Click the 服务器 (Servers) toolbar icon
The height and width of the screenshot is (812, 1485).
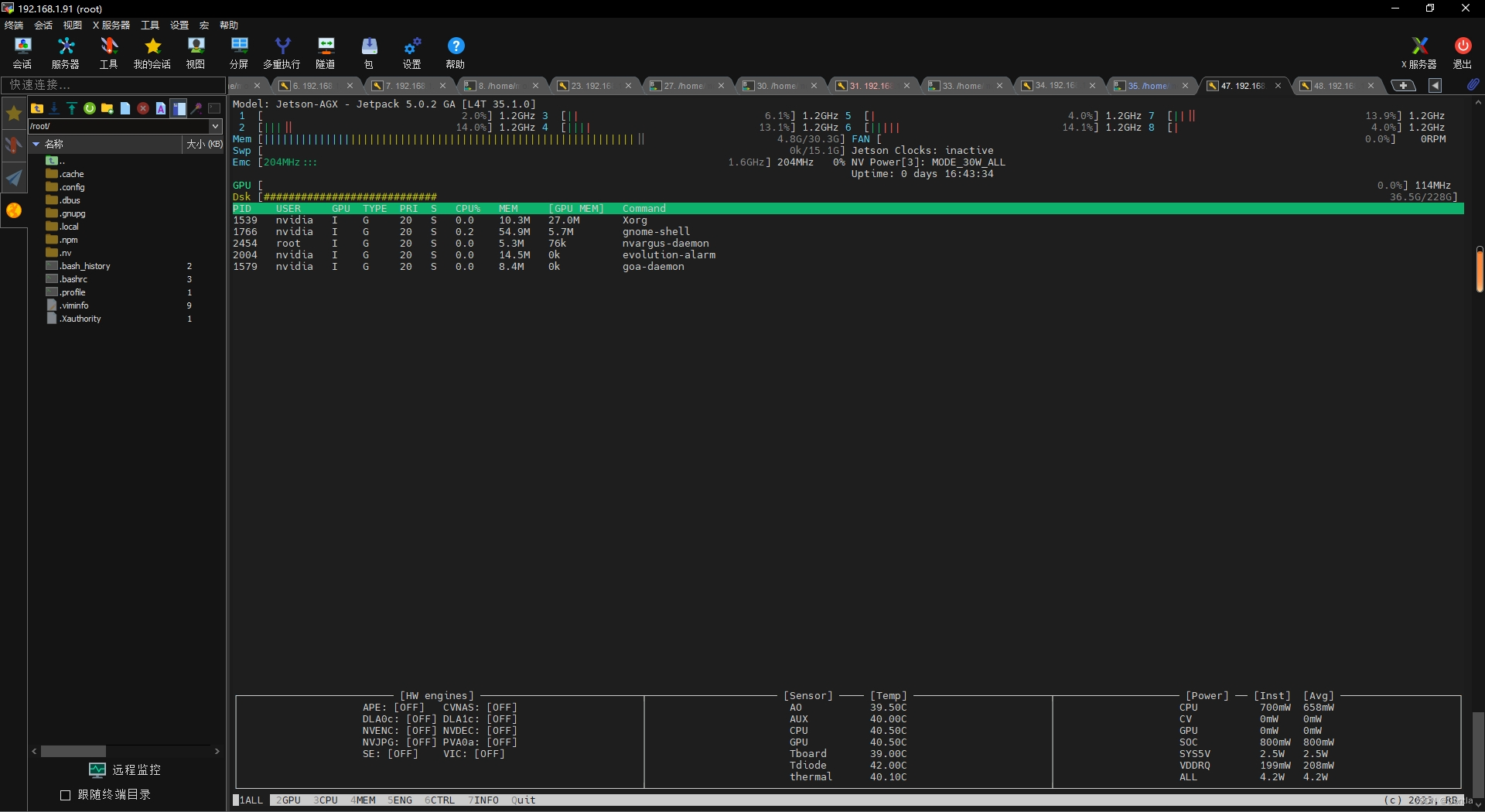coord(66,53)
